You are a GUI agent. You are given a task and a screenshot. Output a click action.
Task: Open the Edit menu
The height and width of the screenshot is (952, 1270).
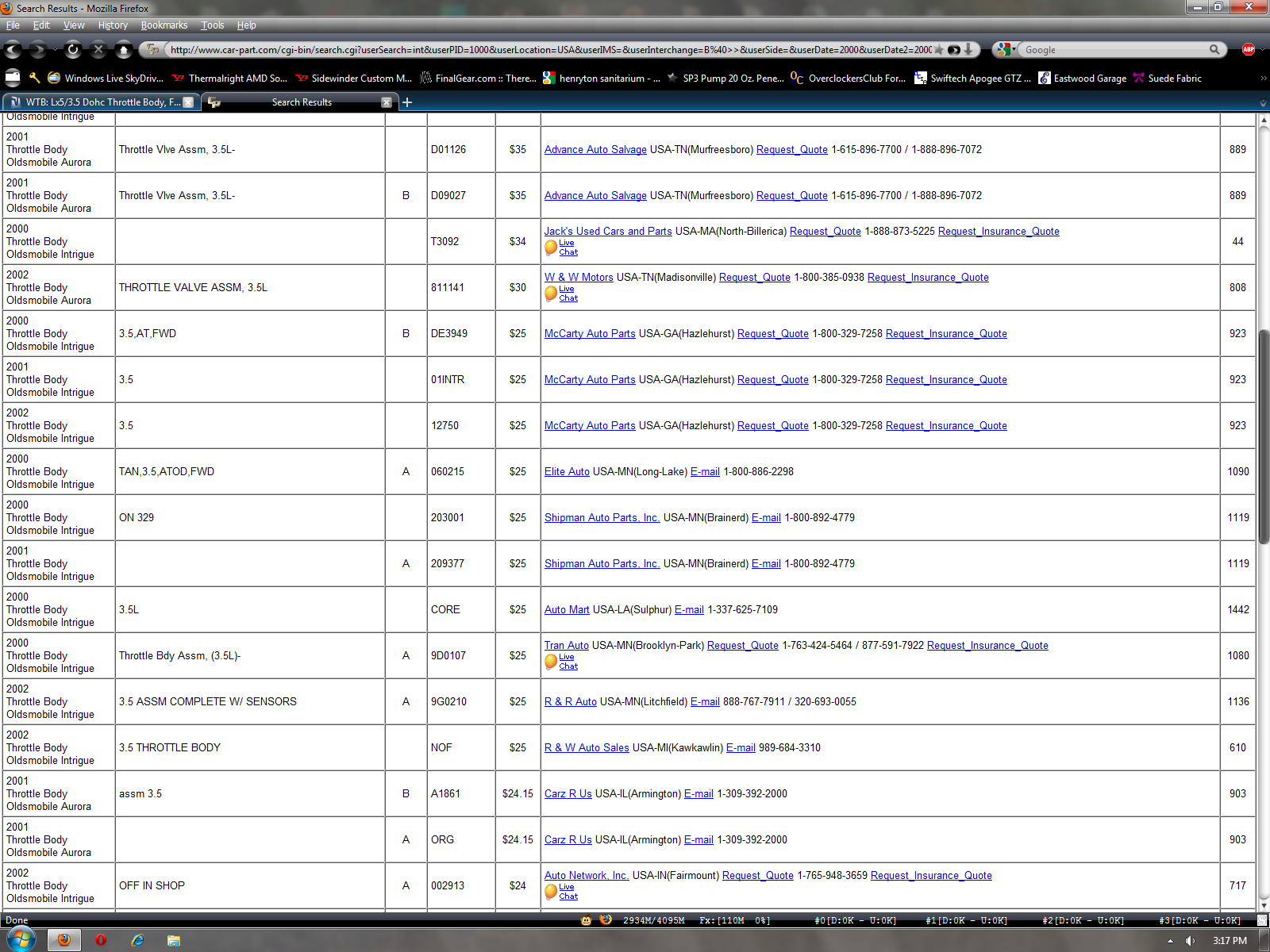[41, 25]
